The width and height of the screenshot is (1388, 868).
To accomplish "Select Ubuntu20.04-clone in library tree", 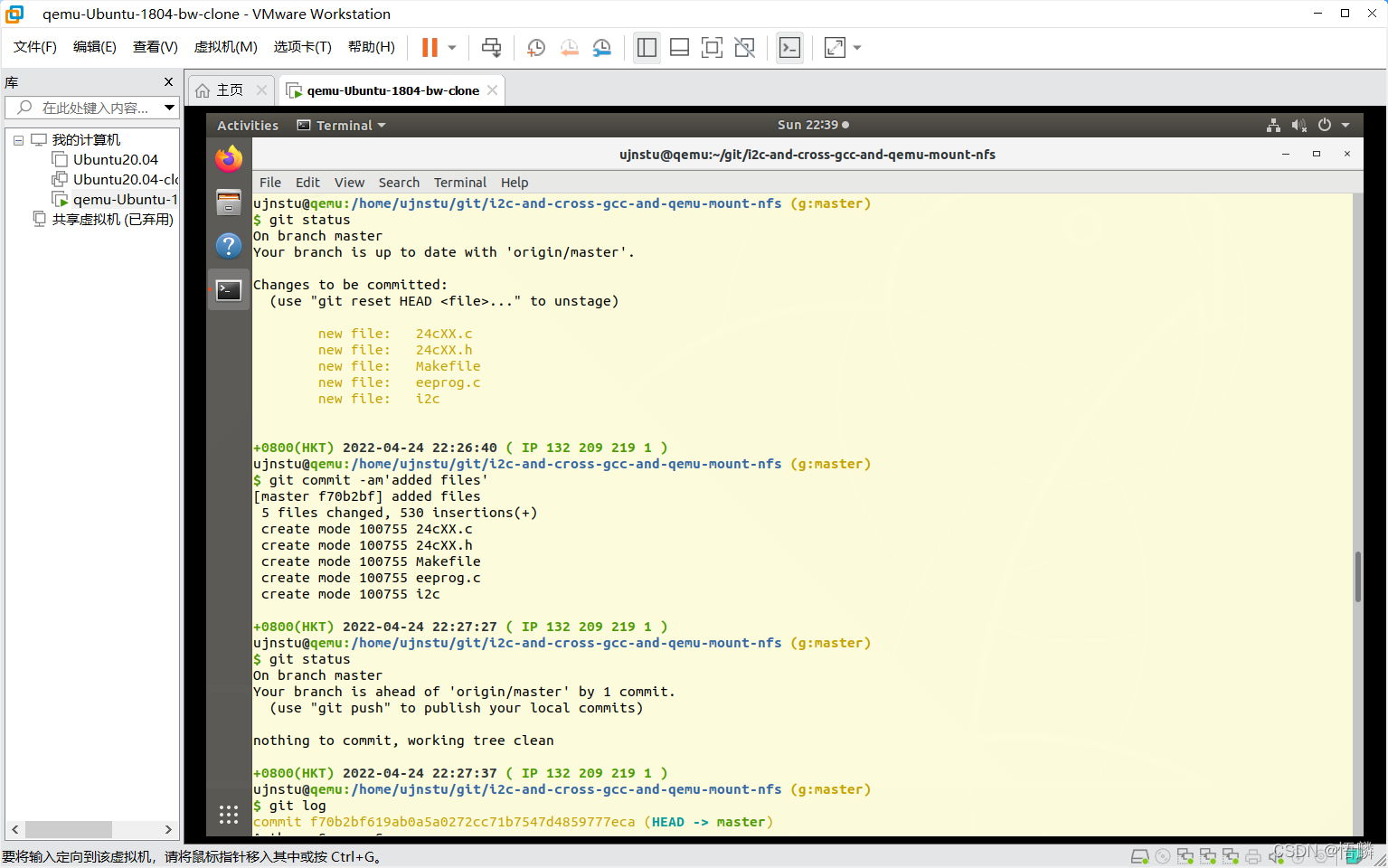I will pyautogui.click(x=115, y=179).
